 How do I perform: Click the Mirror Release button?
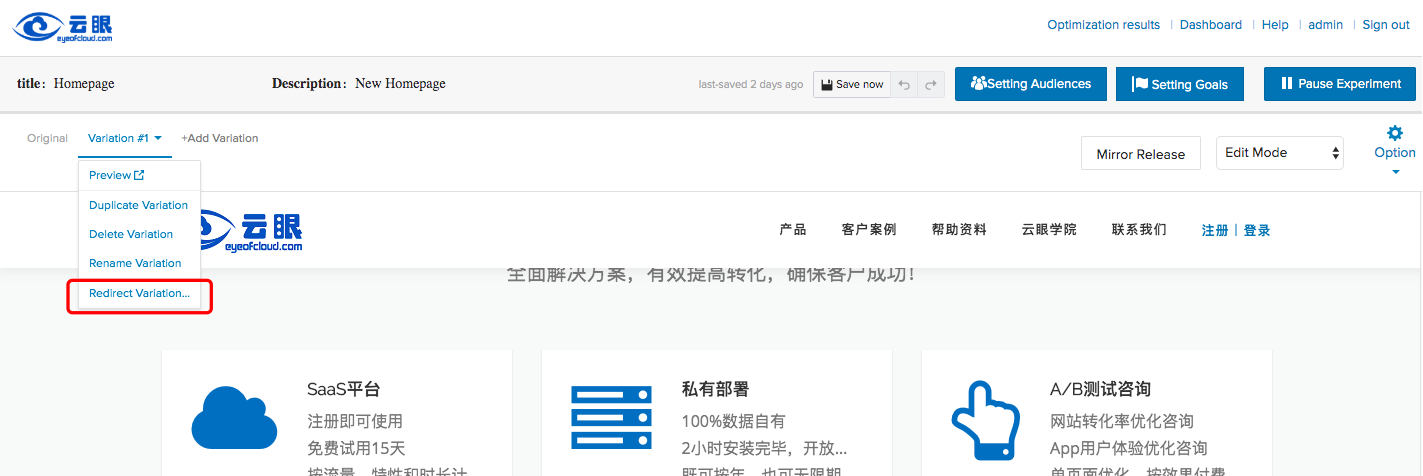pyautogui.click(x=1140, y=154)
